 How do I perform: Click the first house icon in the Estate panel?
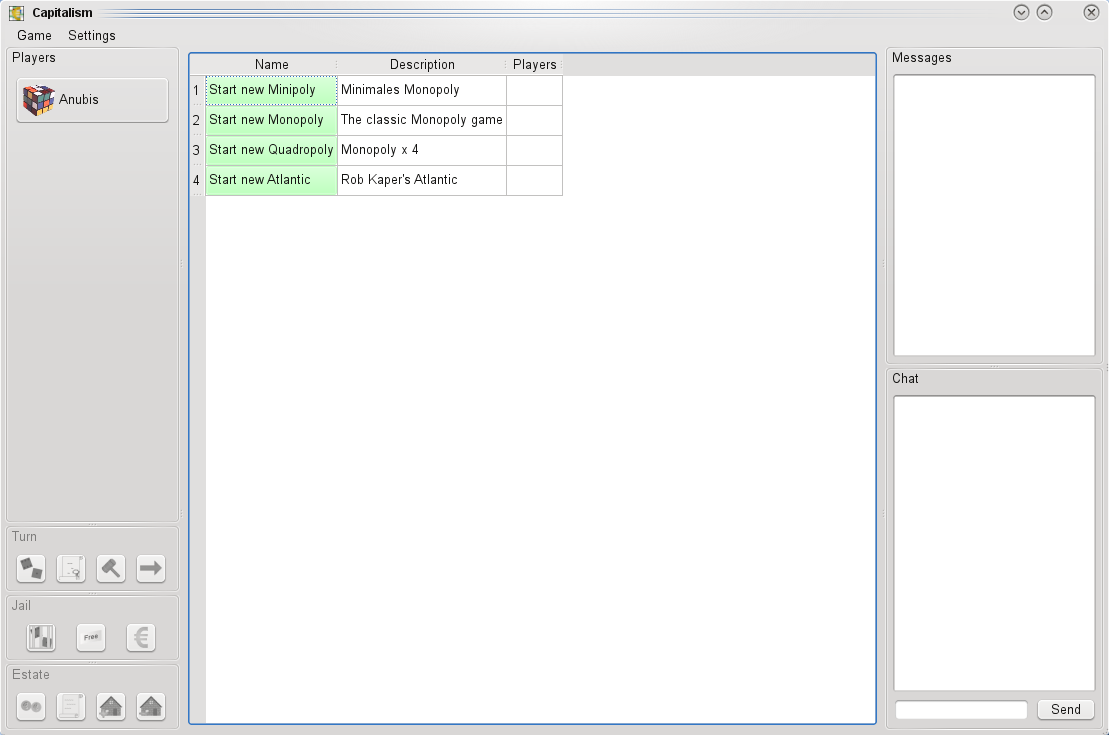point(111,707)
